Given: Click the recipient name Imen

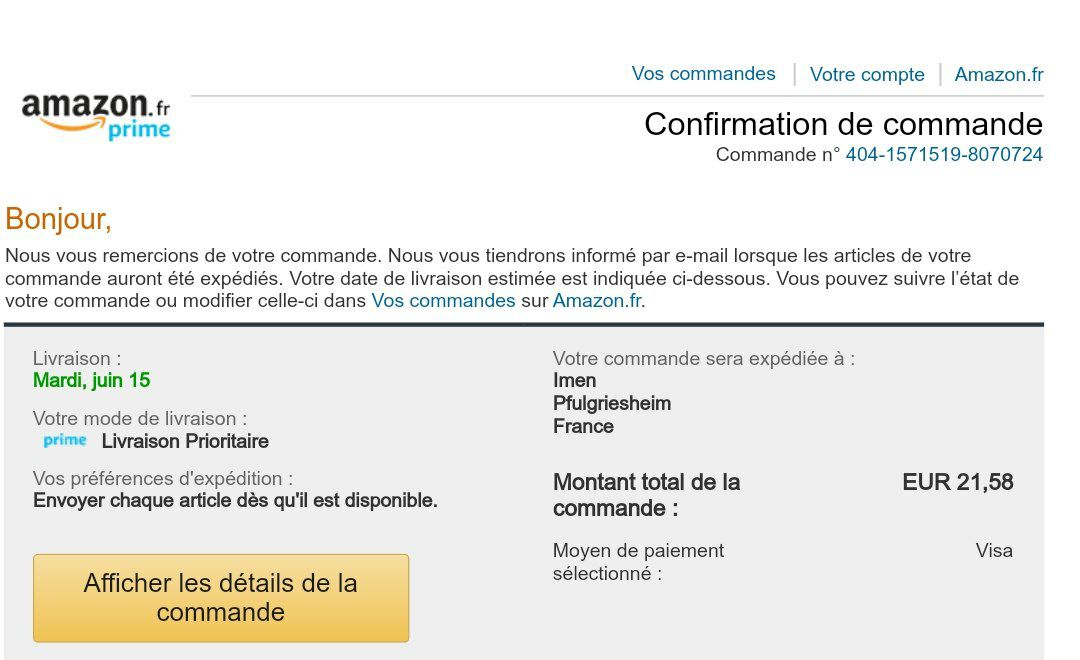Looking at the screenshot, I should coord(574,381).
